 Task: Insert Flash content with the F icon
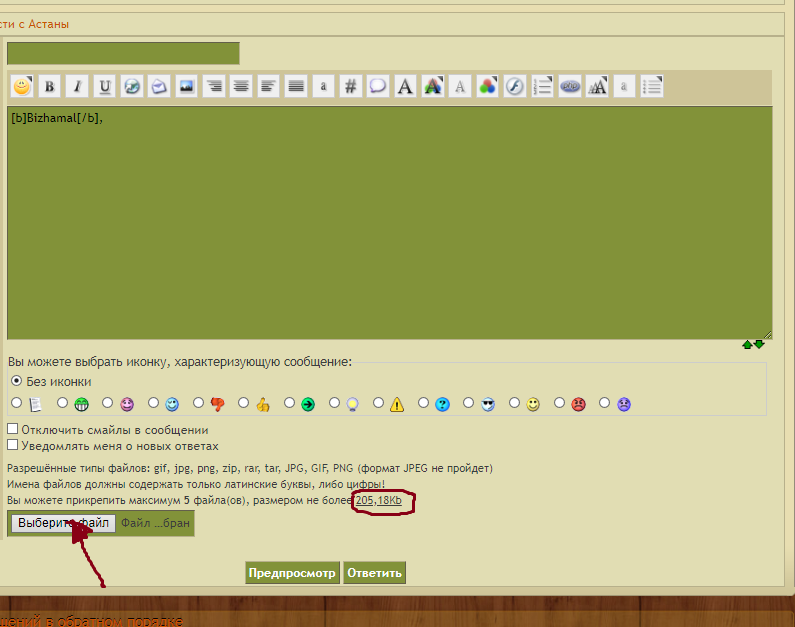[x=514, y=86]
